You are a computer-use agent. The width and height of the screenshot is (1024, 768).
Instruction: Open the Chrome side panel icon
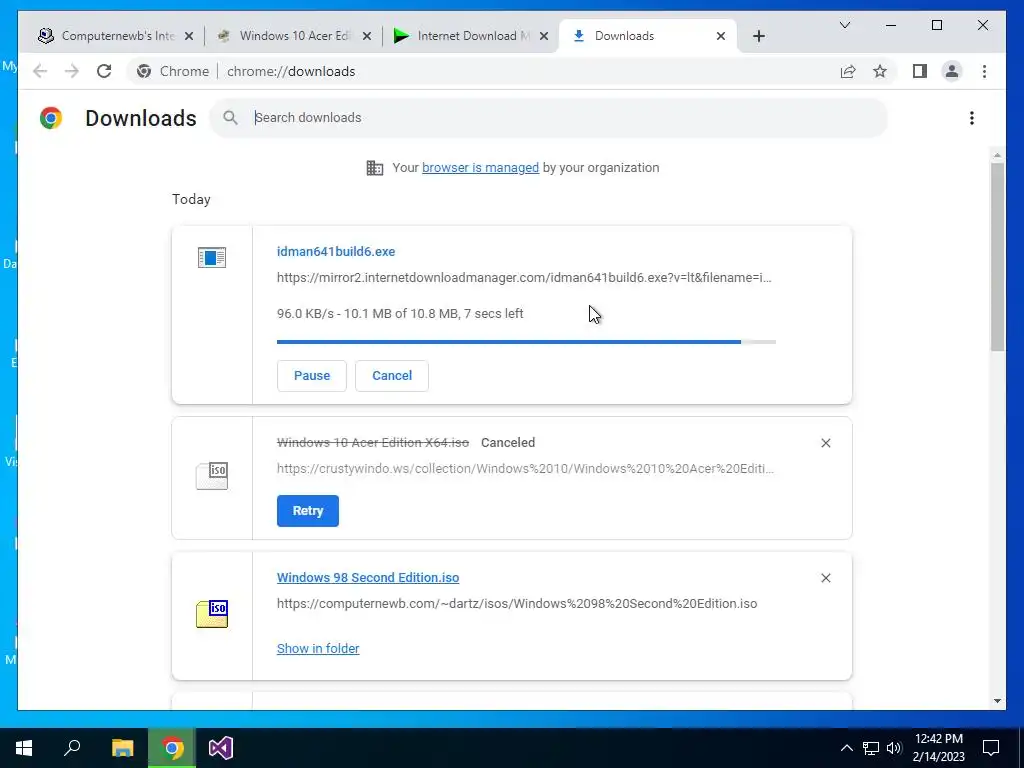920,71
